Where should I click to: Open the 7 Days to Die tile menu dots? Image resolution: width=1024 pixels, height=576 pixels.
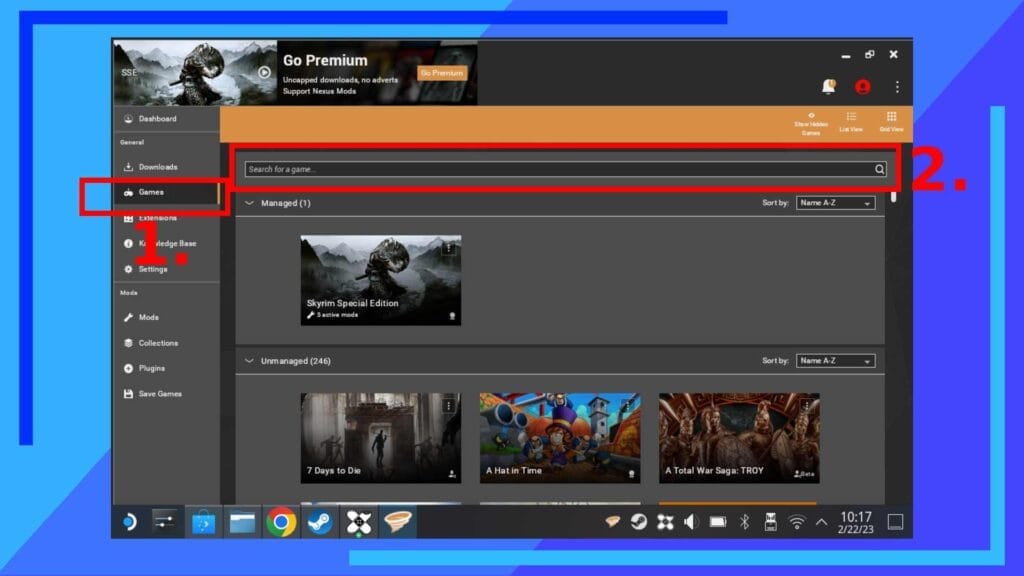449,406
